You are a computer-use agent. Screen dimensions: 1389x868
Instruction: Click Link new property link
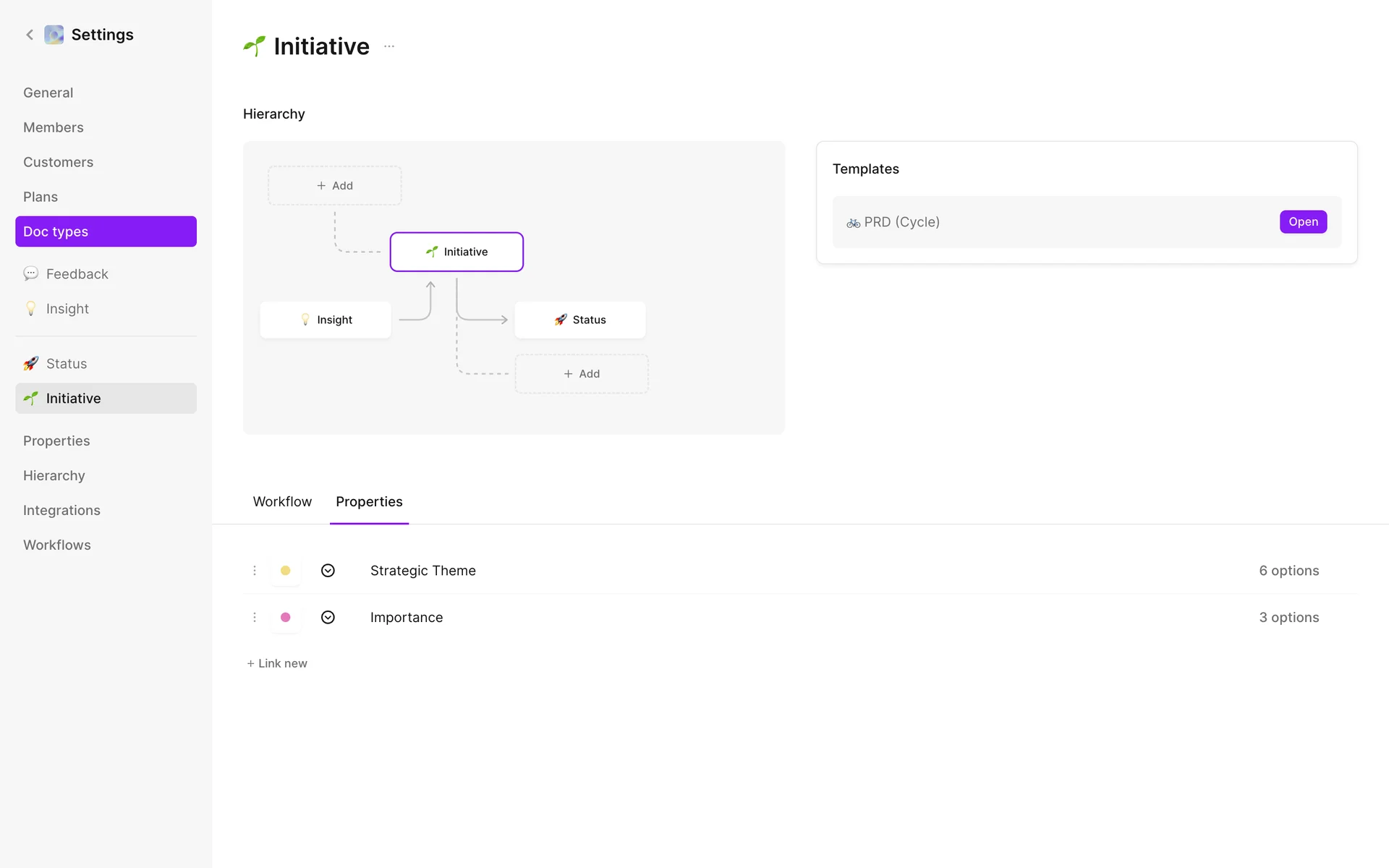tap(277, 663)
